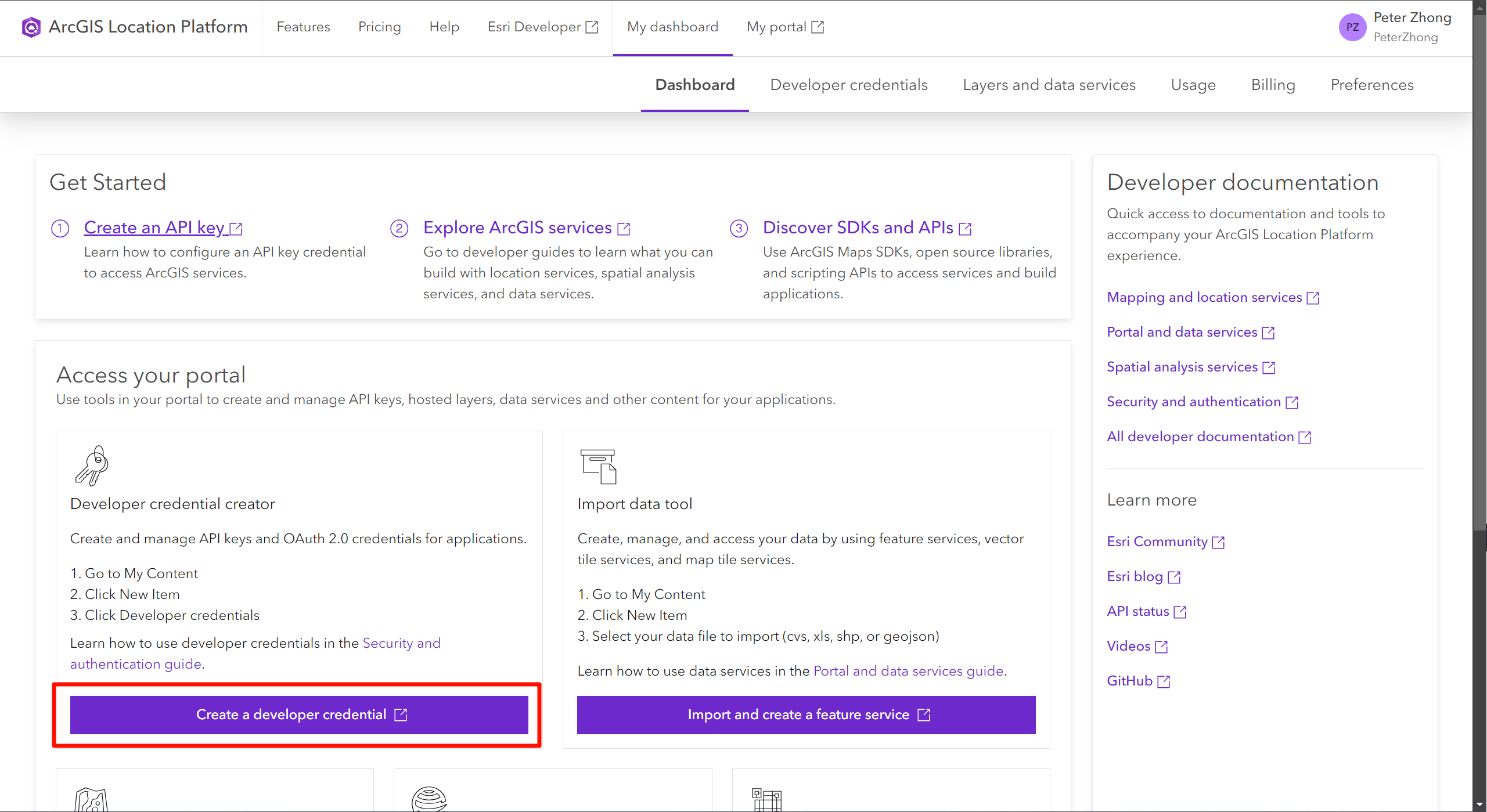Select the Dashboard tab
1487x812 pixels.
pos(695,85)
